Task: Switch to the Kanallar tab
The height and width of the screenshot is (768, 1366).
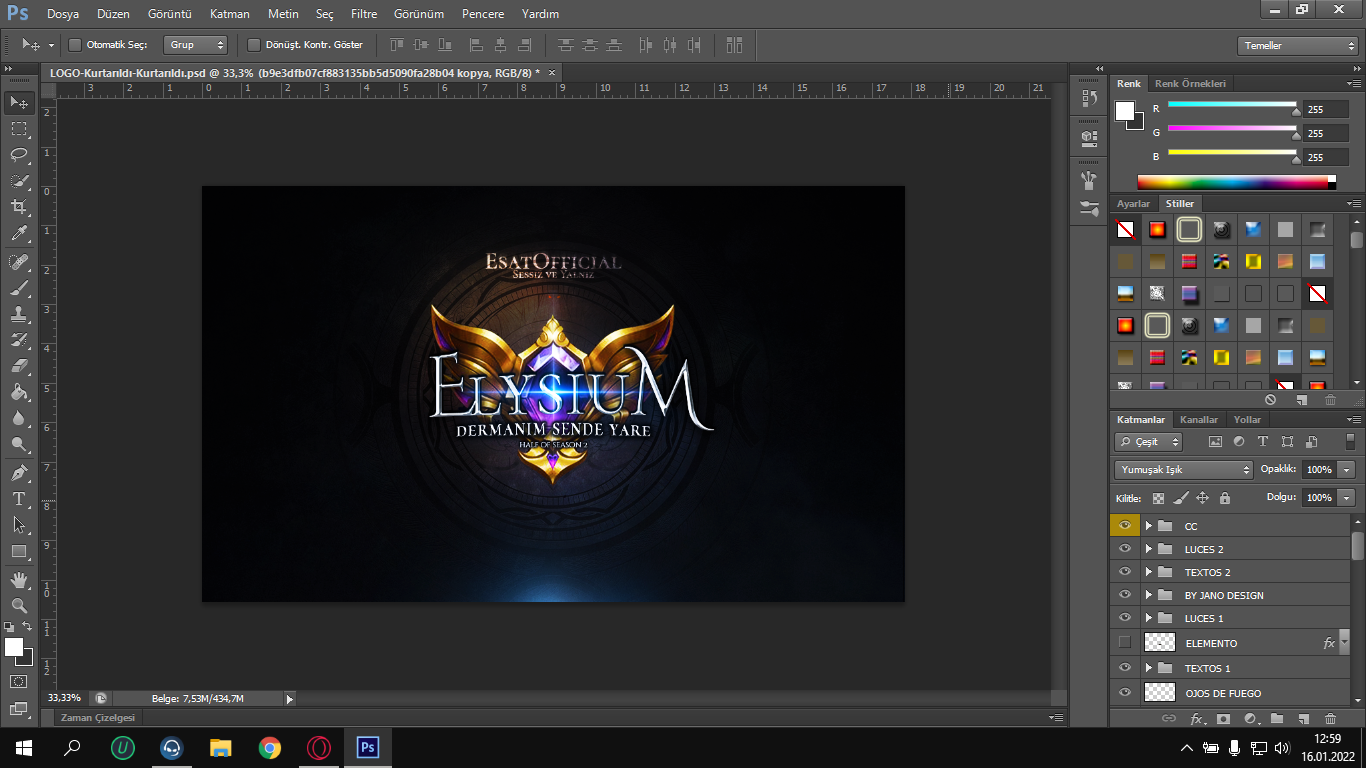Action: tap(1199, 419)
